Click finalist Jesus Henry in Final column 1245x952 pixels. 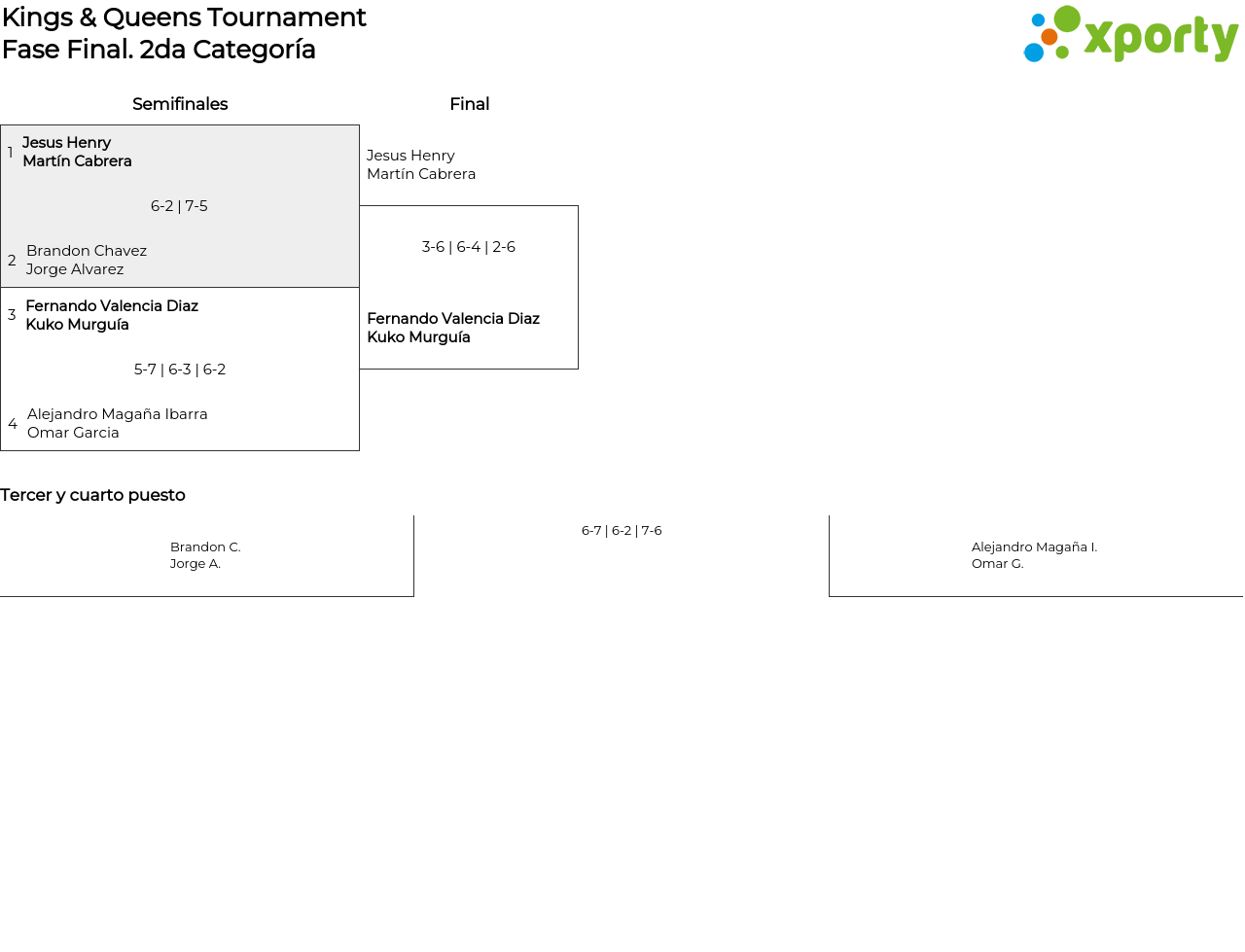410,156
